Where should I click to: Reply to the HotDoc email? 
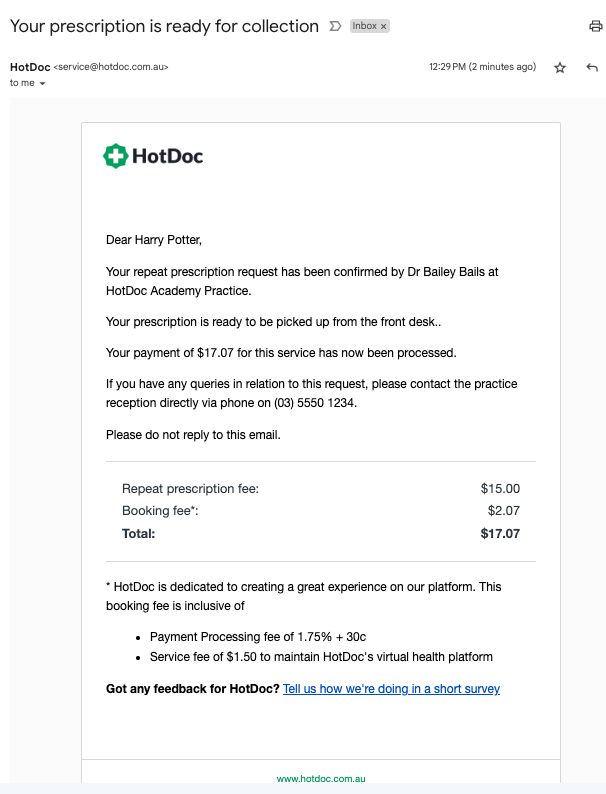(x=592, y=68)
